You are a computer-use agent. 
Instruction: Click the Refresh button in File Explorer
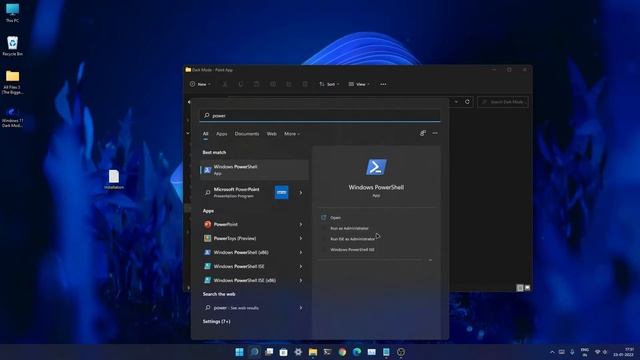(467, 102)
